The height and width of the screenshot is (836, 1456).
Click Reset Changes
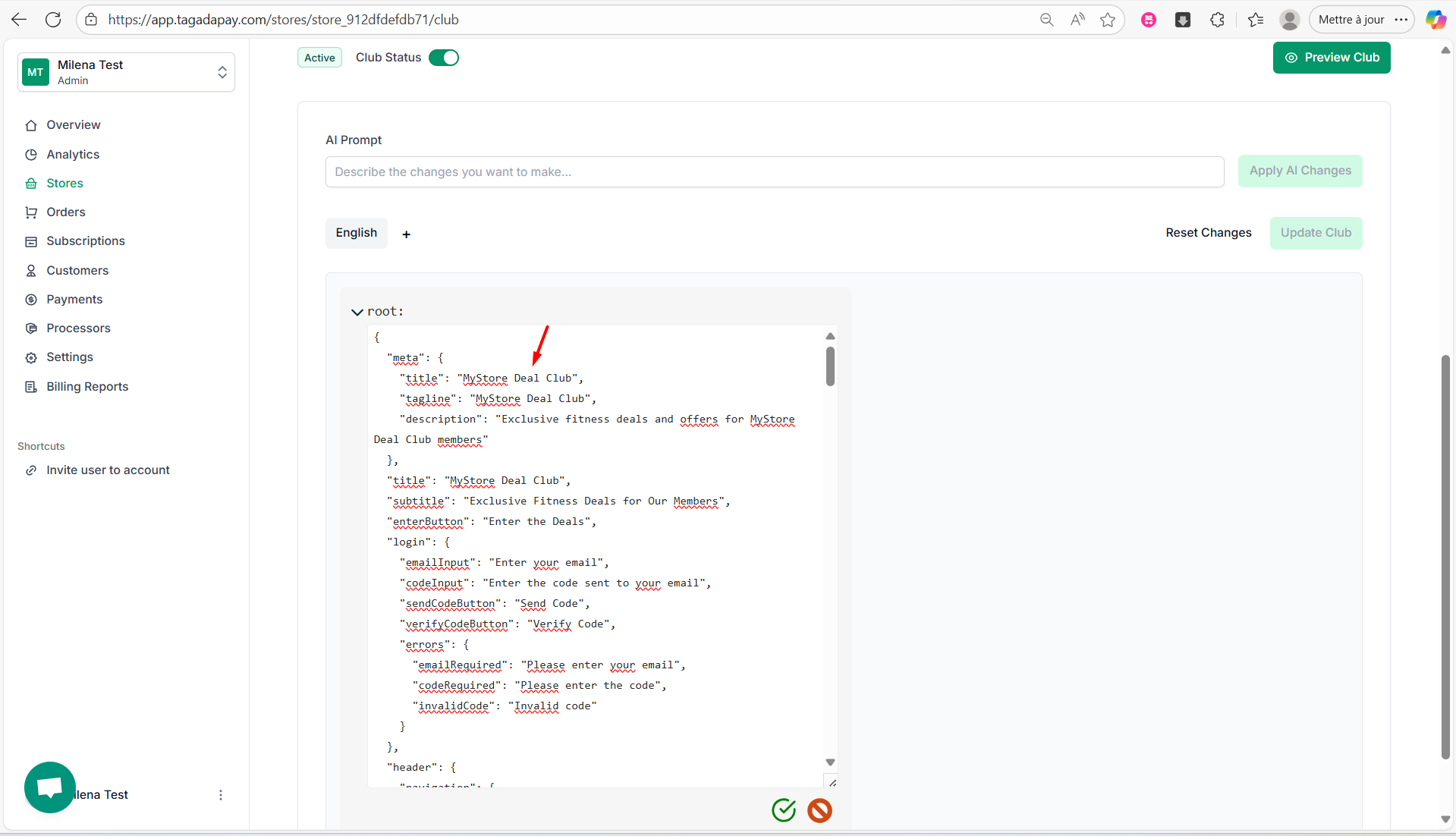1208,233
